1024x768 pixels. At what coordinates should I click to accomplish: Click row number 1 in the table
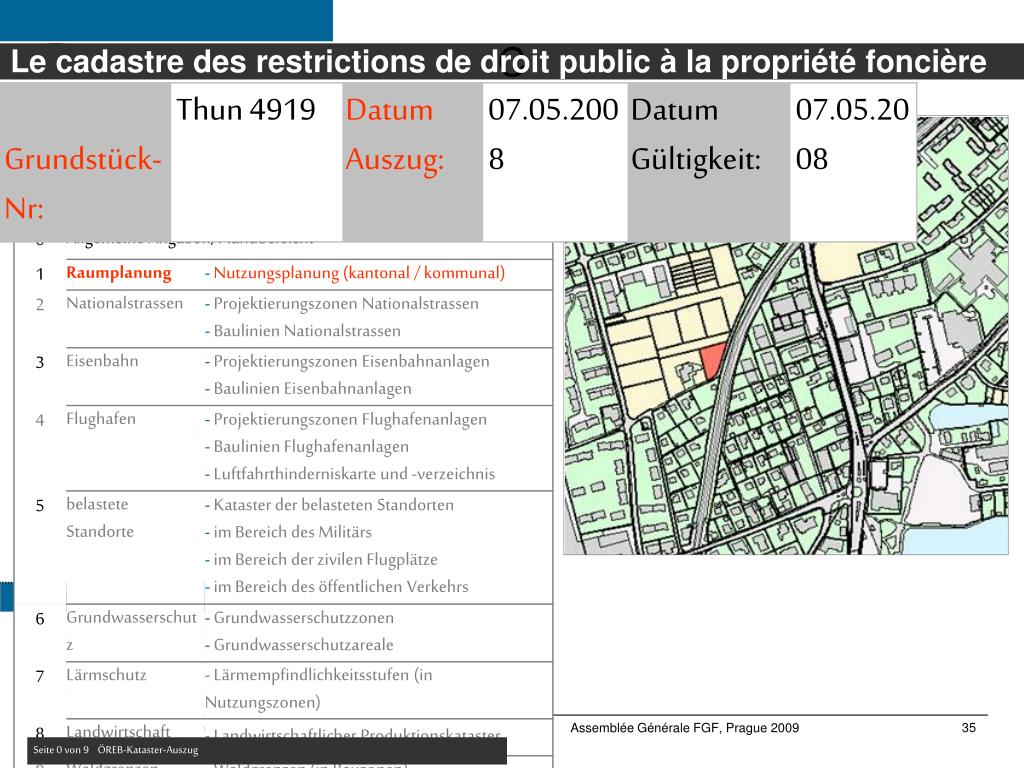40,274
